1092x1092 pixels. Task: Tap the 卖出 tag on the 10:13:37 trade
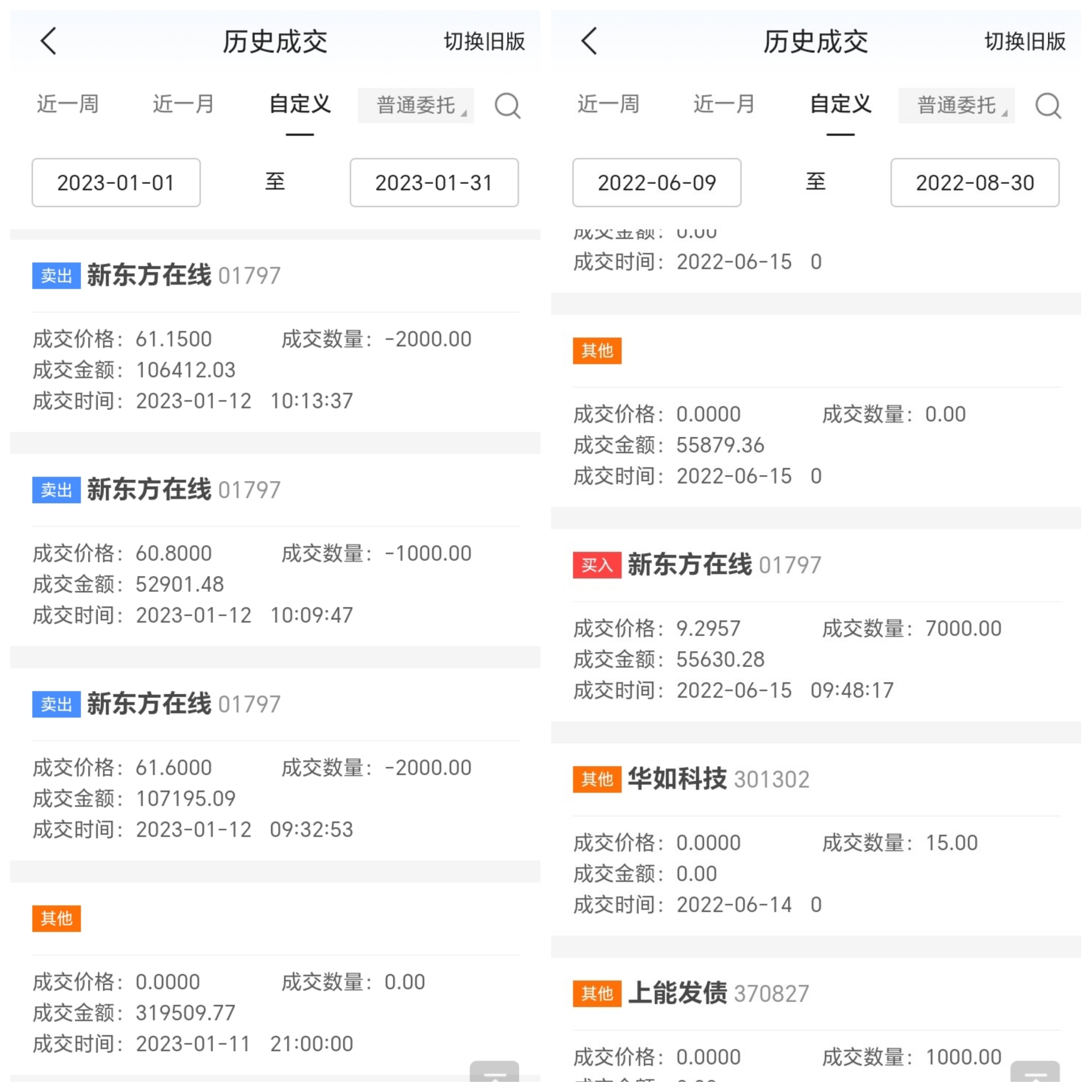click(x=57, y=276)
